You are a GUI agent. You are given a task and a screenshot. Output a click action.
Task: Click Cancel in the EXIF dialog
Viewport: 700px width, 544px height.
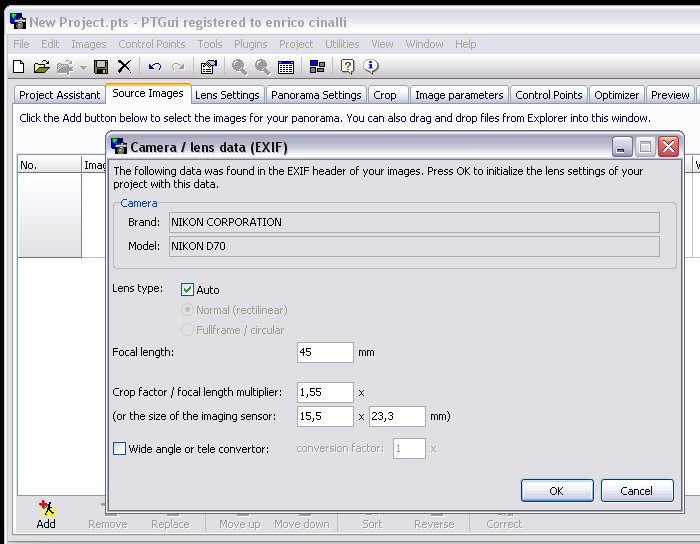(637, 490)
